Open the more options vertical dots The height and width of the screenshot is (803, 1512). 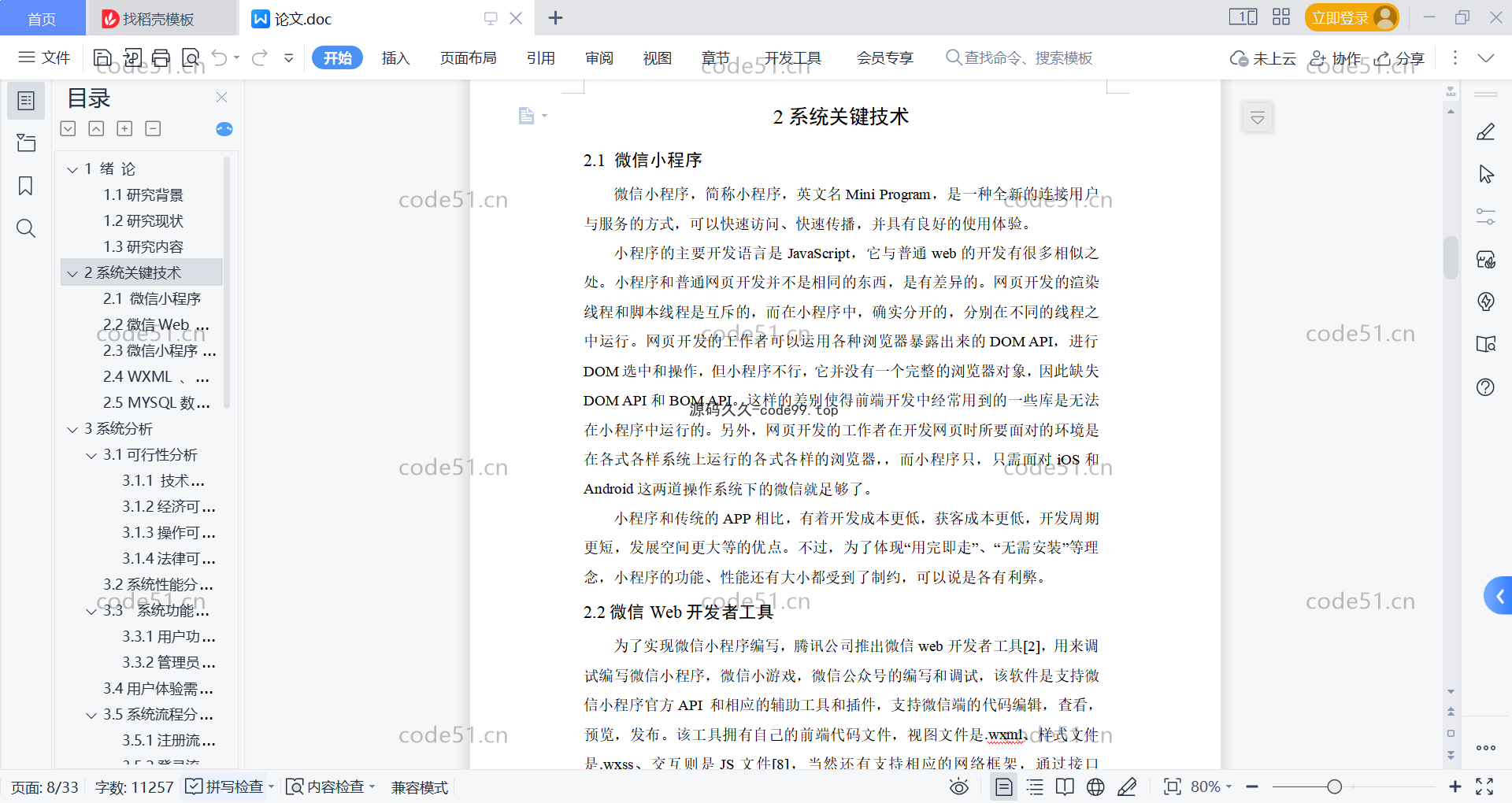pos(1455,57)
